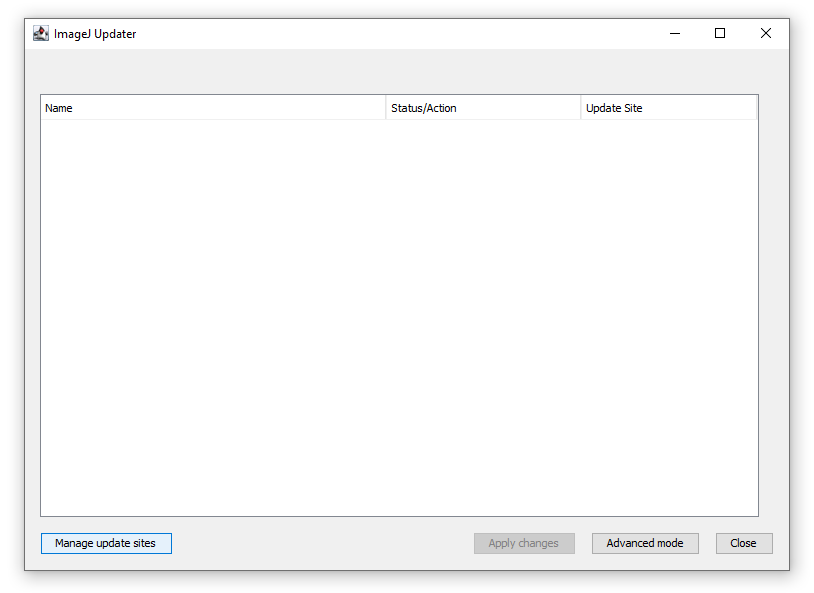Maximize the ImageJ Updater window

(x=720, y=34)
